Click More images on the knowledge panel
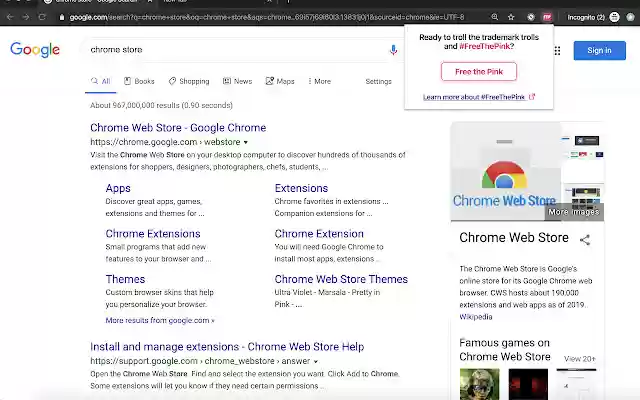This screenshot has width=640, height=400. pos(573,212)
